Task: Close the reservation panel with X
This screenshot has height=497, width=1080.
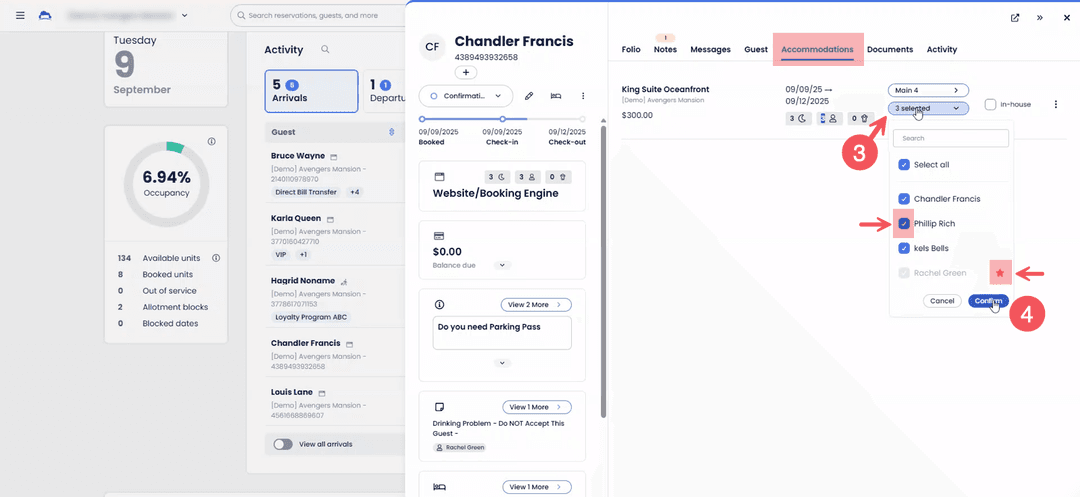Action: 1066,18
